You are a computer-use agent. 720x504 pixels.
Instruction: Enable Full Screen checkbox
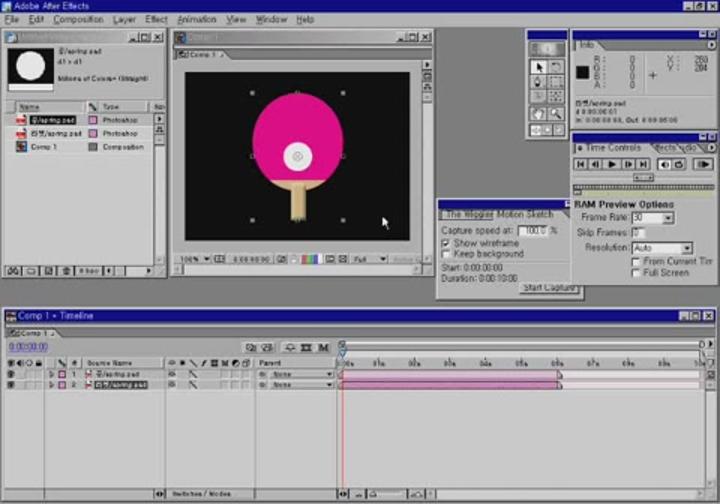[x=636, y=273]
